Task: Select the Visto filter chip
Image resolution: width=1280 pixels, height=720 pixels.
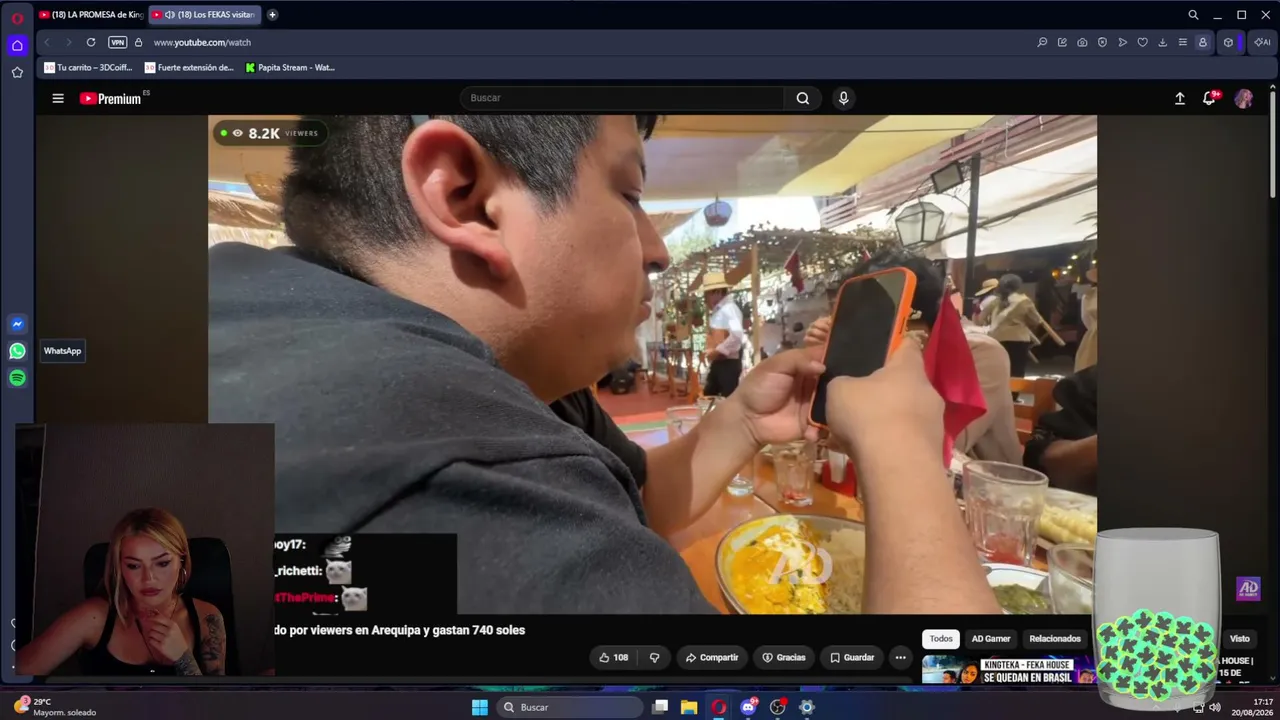Action: click(x=1240, y=639)
